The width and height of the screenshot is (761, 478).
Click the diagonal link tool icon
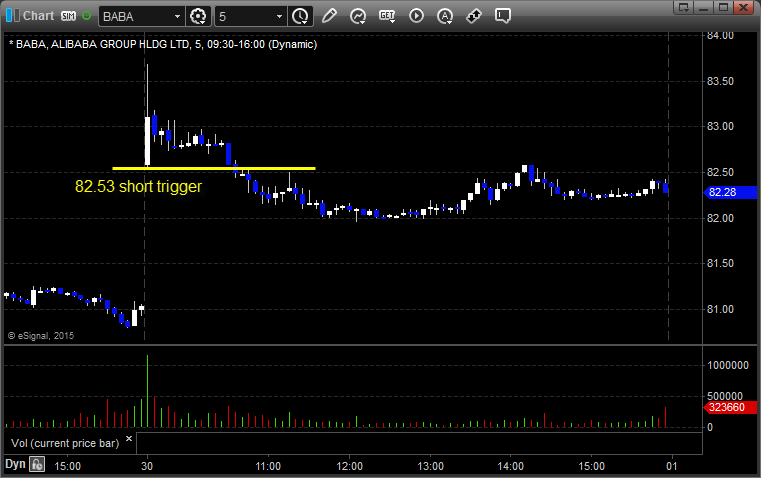click(x=474, y=16)
